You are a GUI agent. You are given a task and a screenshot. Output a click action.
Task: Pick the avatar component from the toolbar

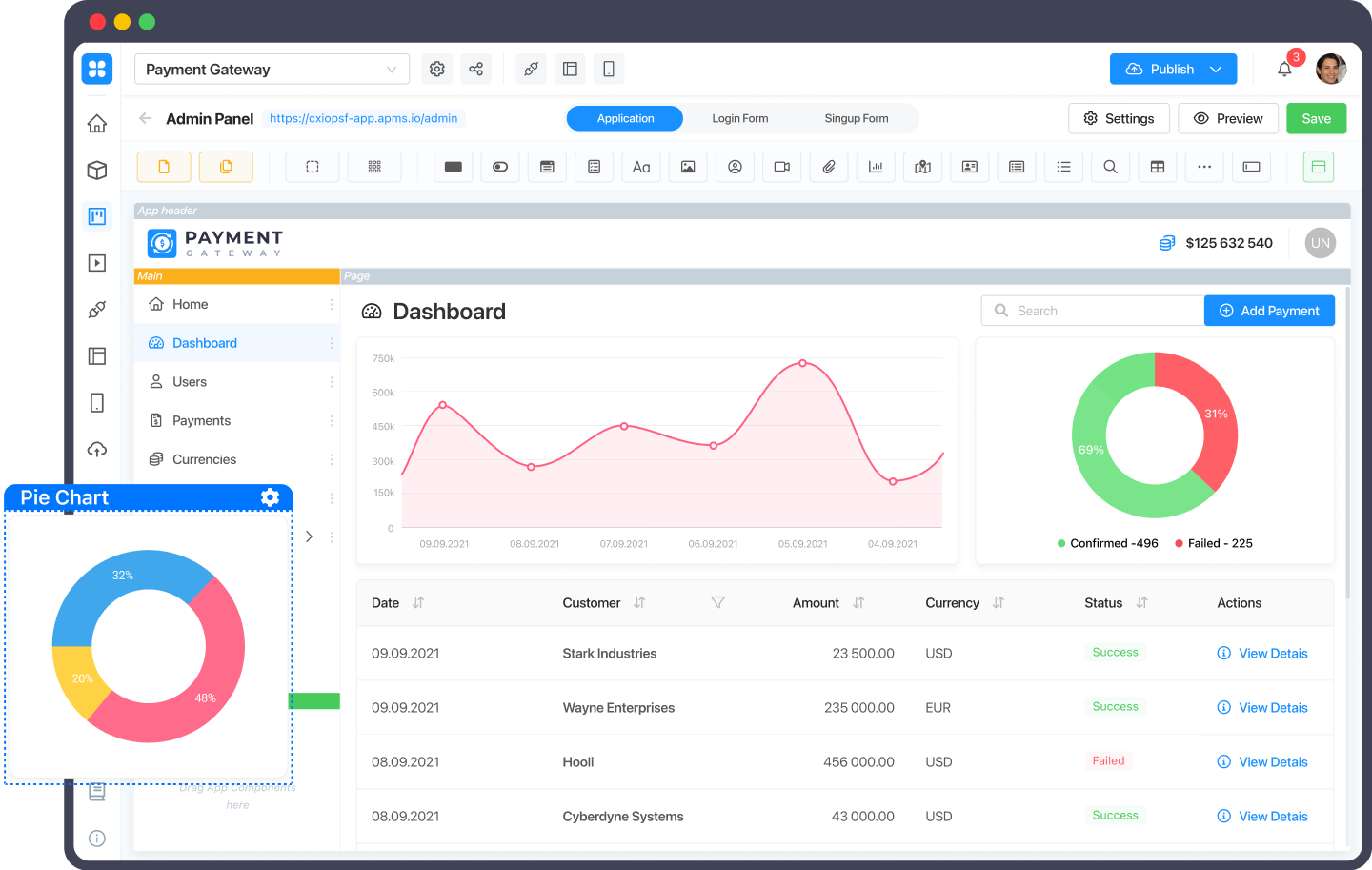click(x=735, y=167)
